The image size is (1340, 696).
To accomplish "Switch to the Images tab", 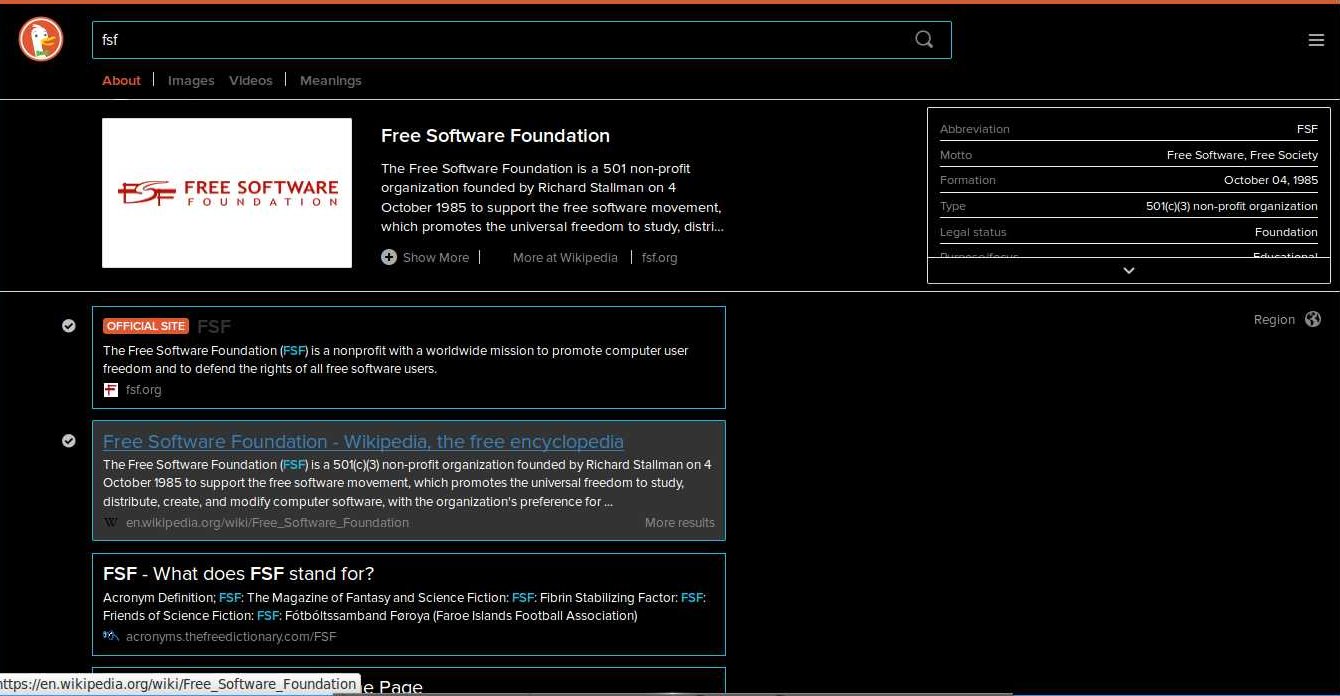I will click(x=191, y=80).
